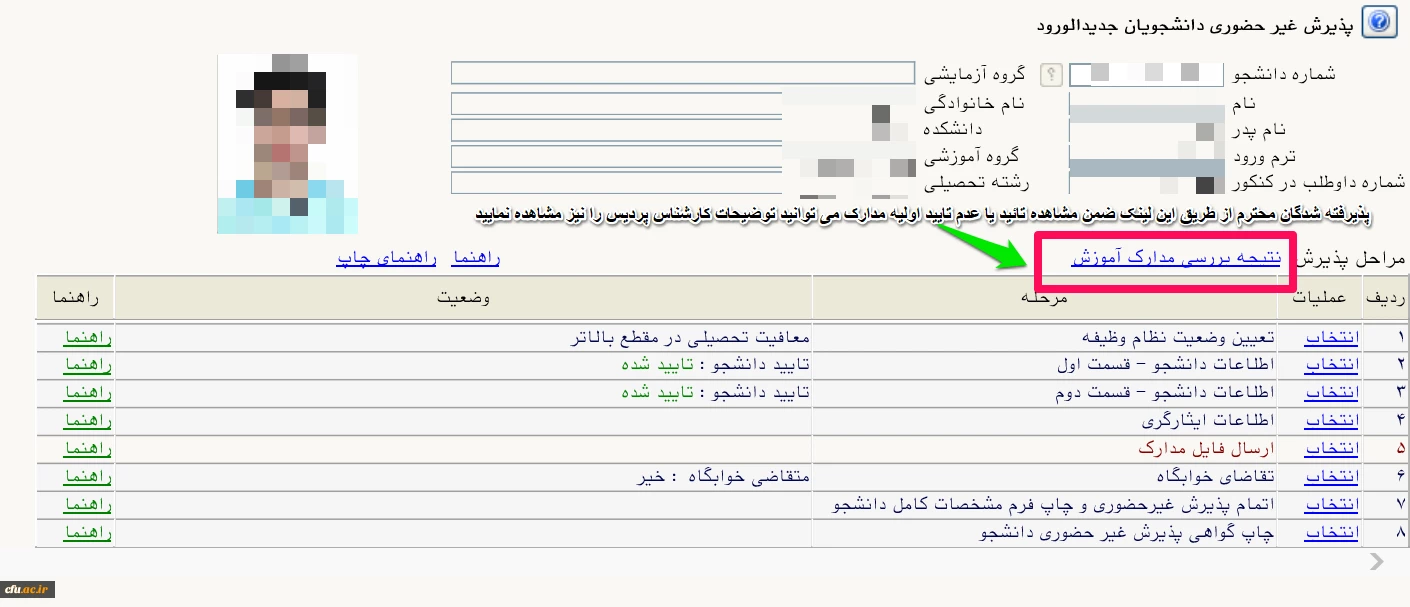Screen dimensions: 1410x607
Task: Click the gray chevron arrow below the table
Action: pos(1377,561)
